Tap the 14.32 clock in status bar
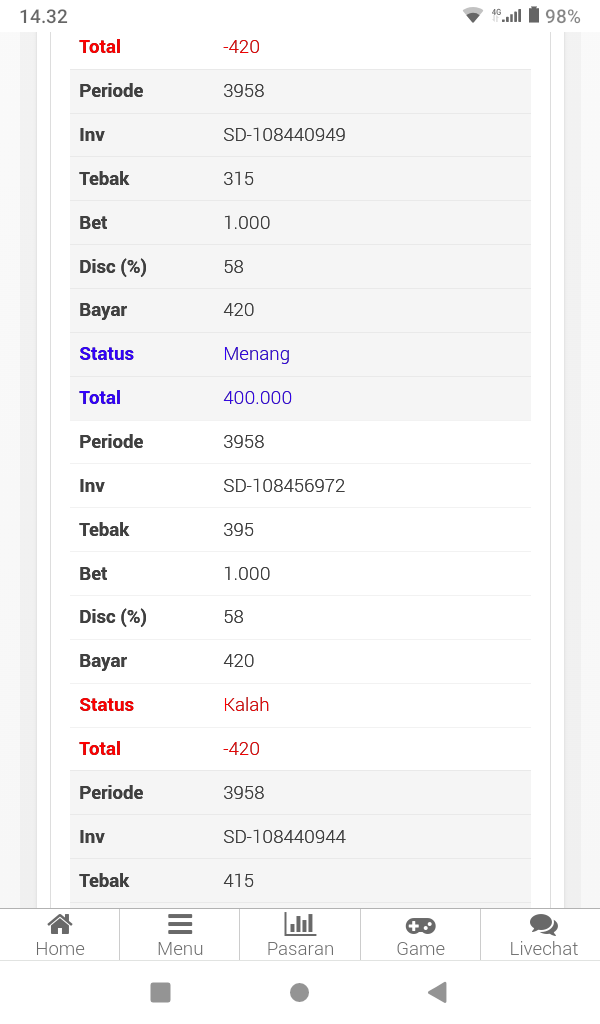Screen dimensions: 600x1024 [x=43, y=17]
